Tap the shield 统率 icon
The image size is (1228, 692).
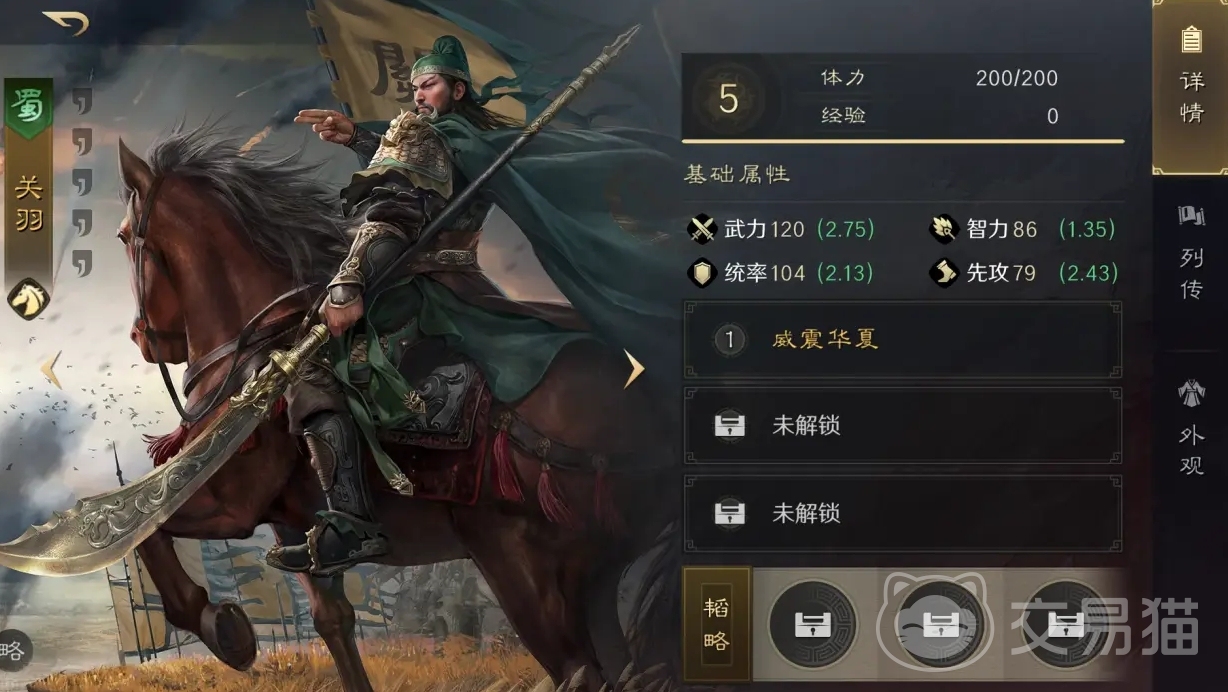tap(703, 273)
